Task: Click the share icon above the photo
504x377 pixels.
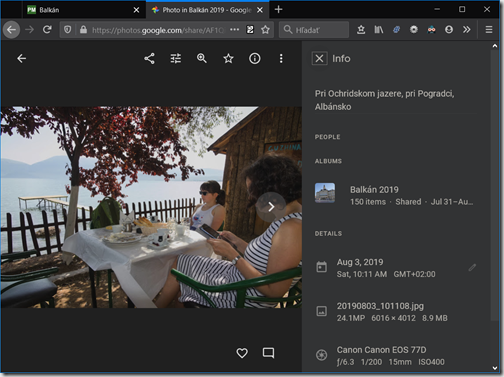Action: coord(149,59)
